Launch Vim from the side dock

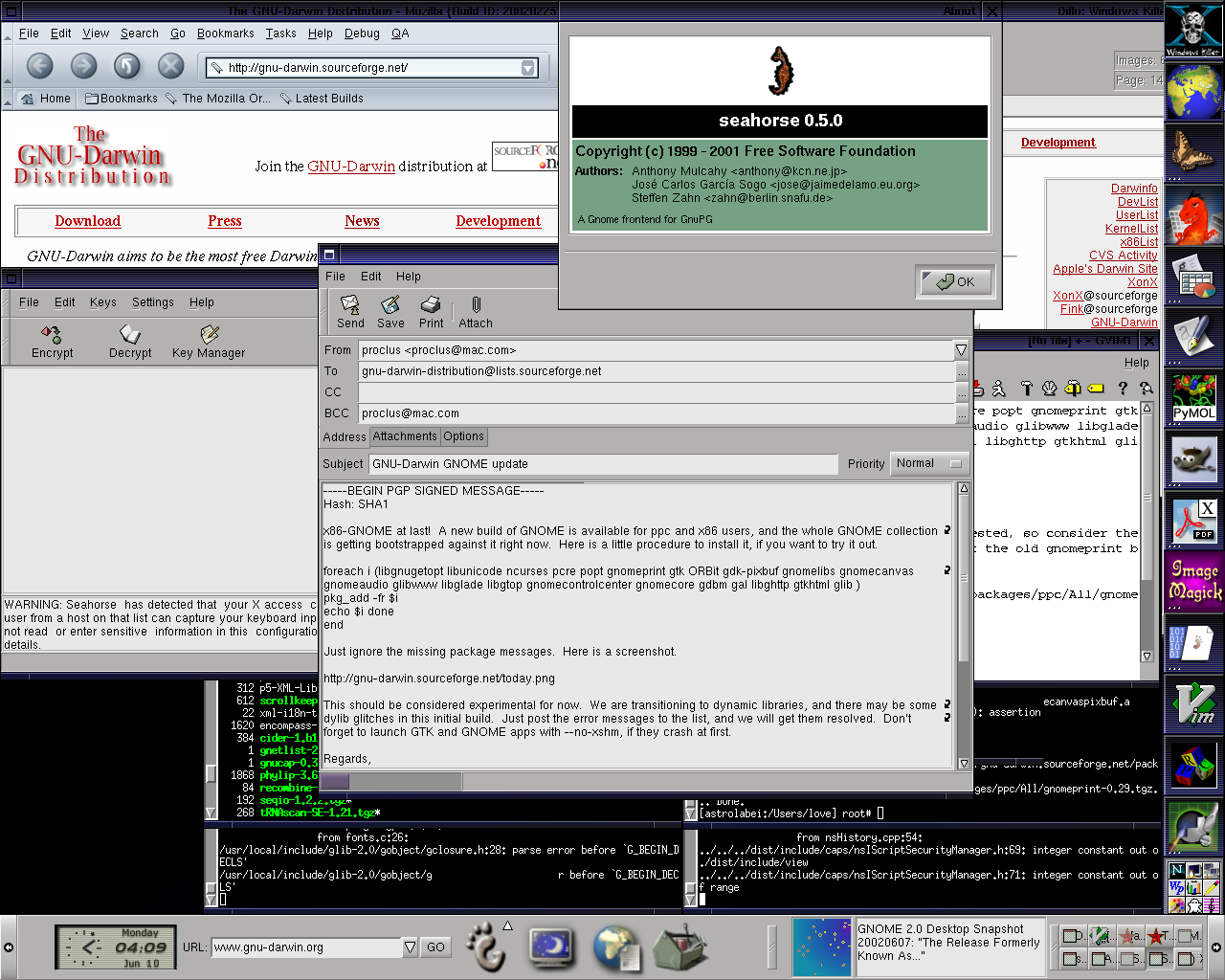tap(1194, 704)
